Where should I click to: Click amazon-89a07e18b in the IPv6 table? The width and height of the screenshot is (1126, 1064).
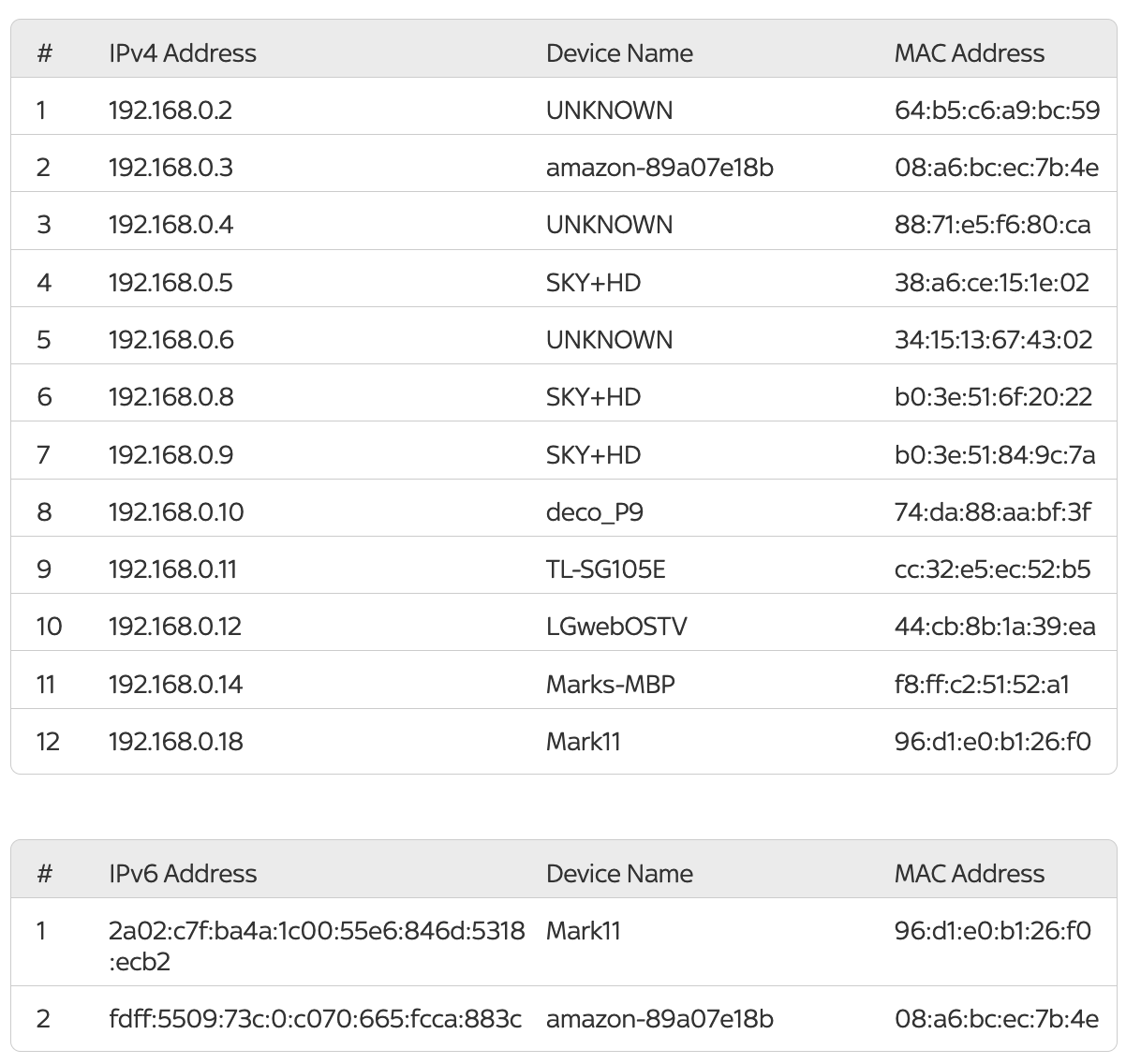pyautogui.click(x=659, y=1019)
